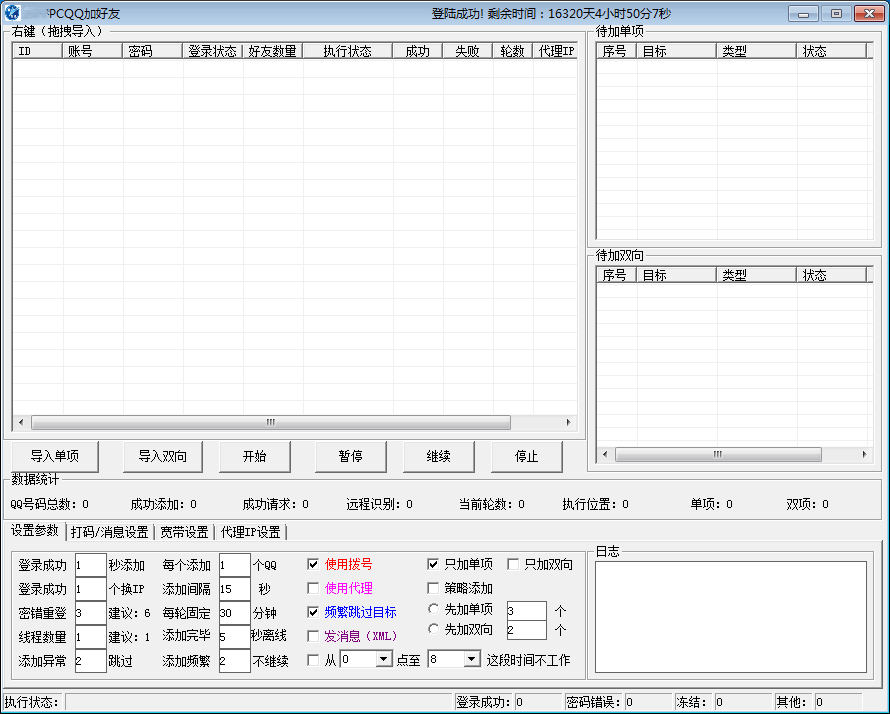This screenshot has height=714, width=890.
Task: Click the 线程数量 input field
Action: pos(90,637)
